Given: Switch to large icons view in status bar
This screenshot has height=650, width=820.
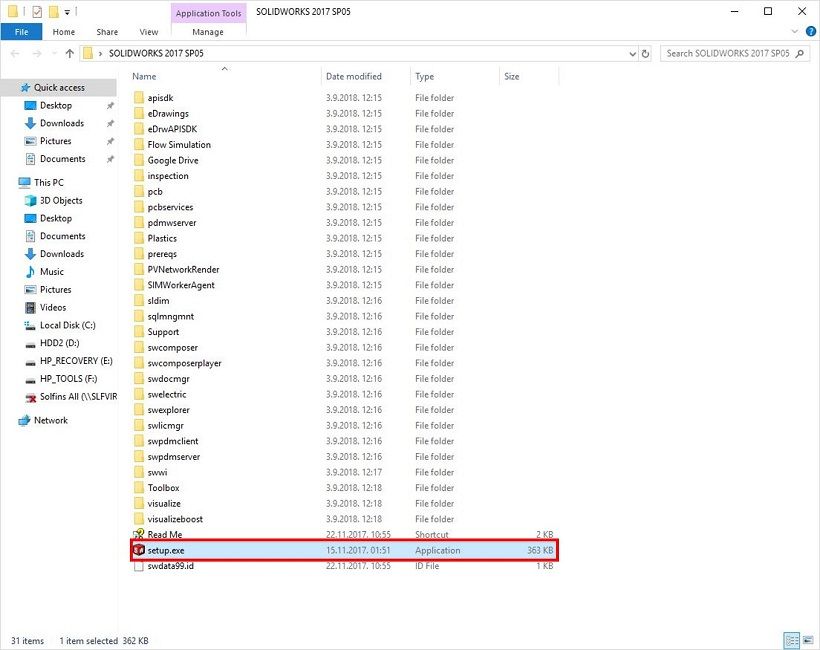Looking at the screenshot, I should [x=807, y=640].
